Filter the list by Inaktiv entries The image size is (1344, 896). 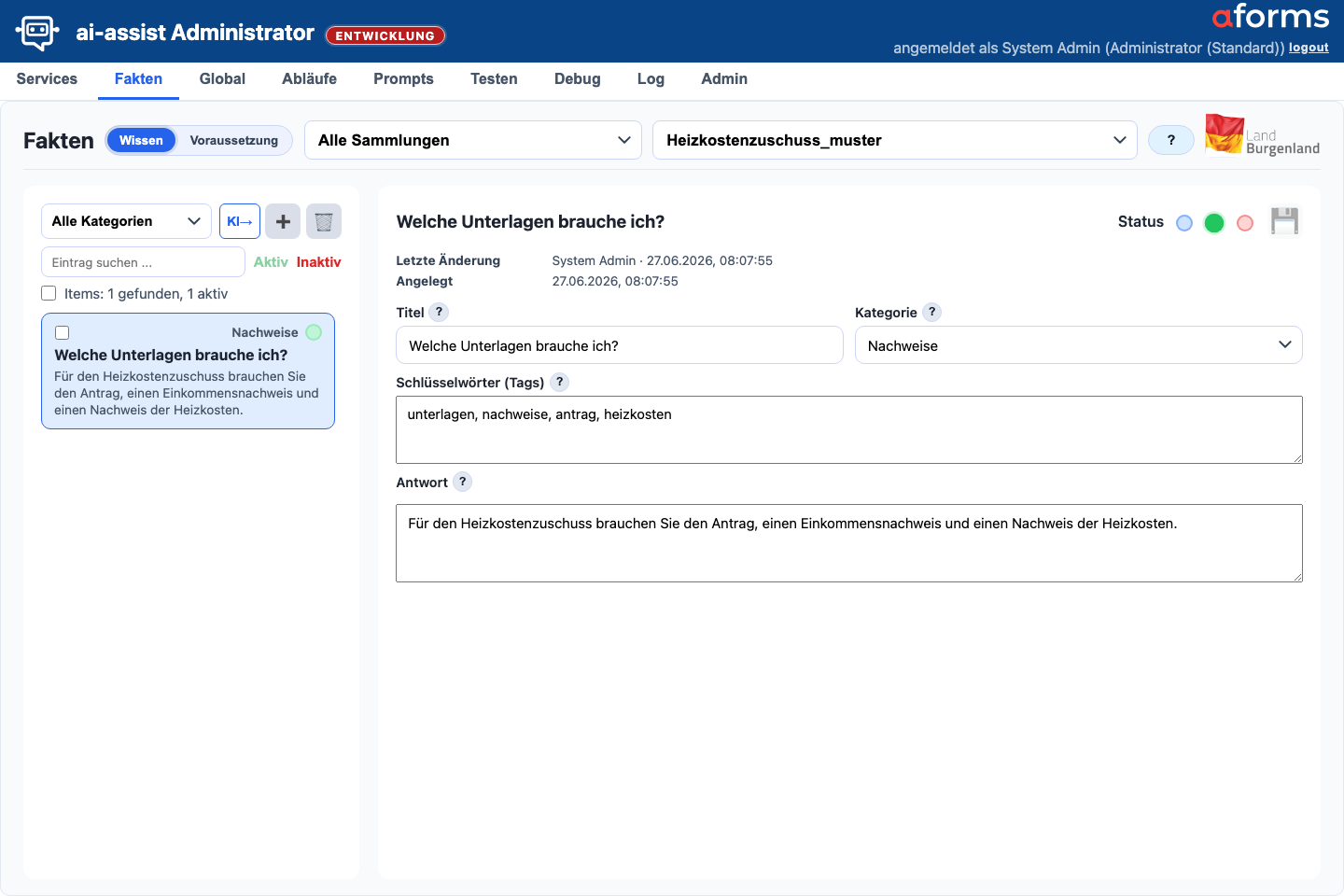point(318,262)
